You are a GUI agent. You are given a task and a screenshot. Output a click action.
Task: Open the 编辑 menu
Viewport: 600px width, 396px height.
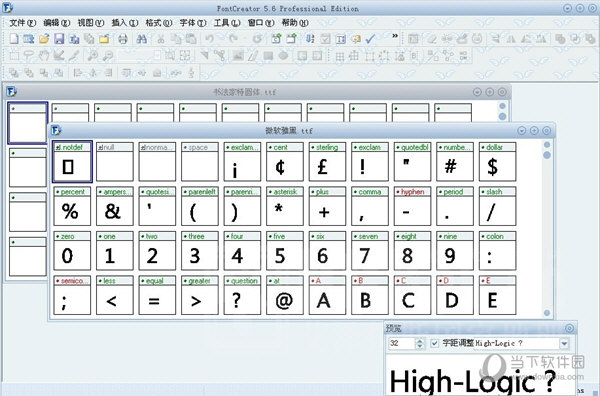[x=57, y=23]
